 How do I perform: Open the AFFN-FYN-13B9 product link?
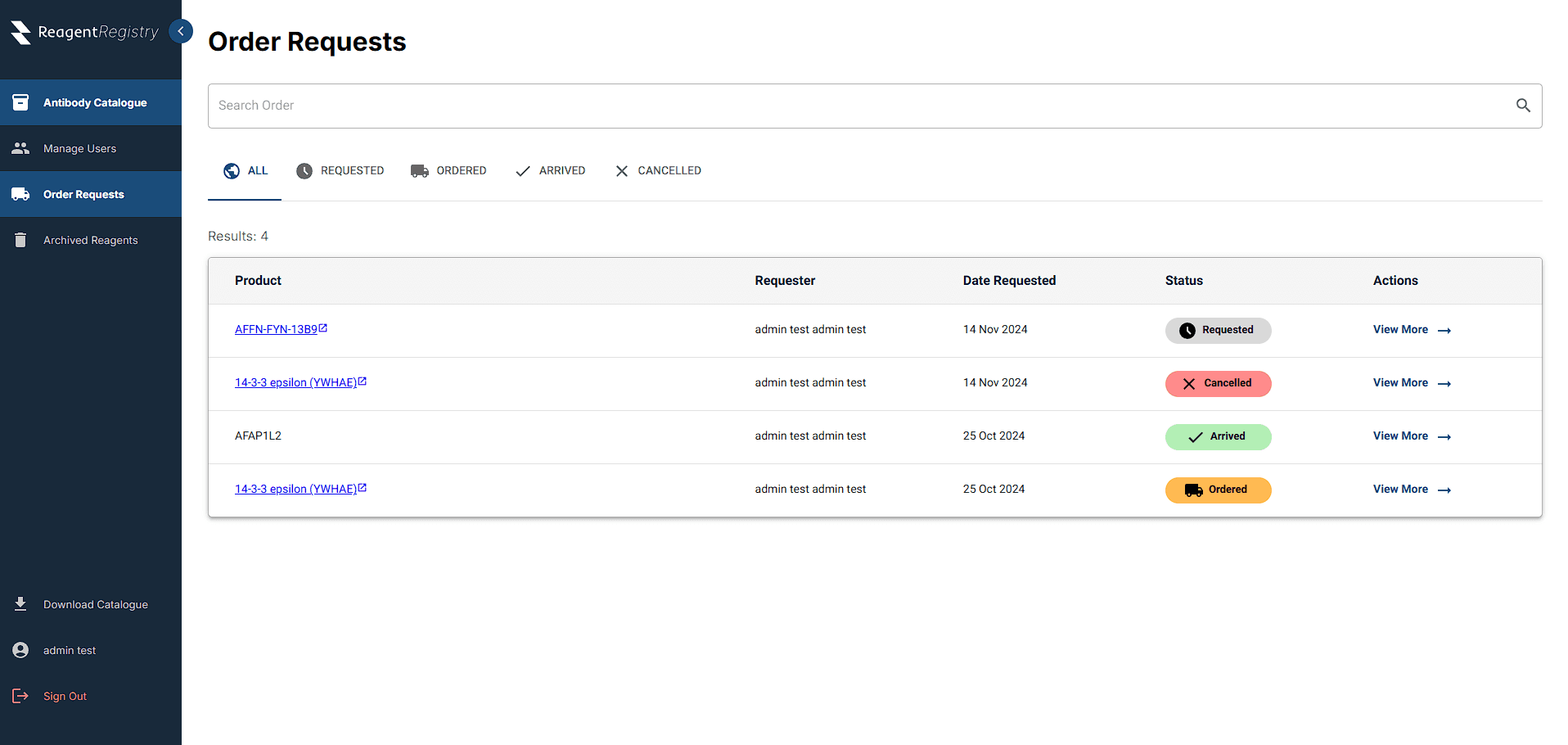tap(276, 329)
